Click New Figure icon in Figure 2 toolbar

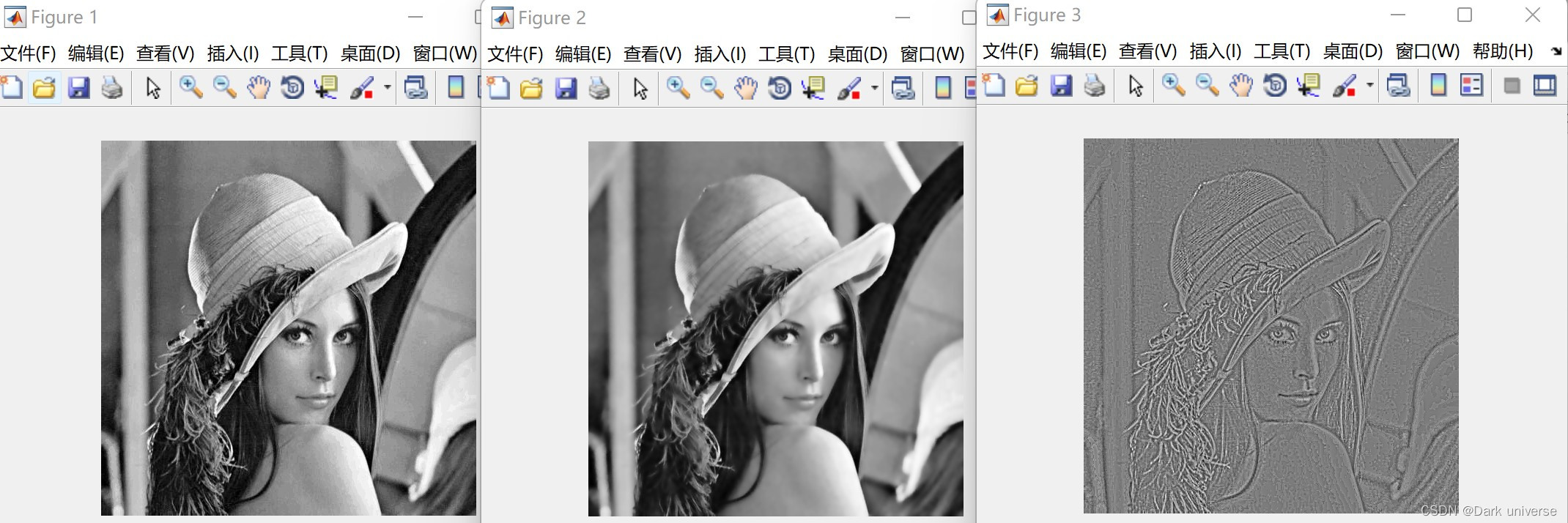(x=498, y=88)
